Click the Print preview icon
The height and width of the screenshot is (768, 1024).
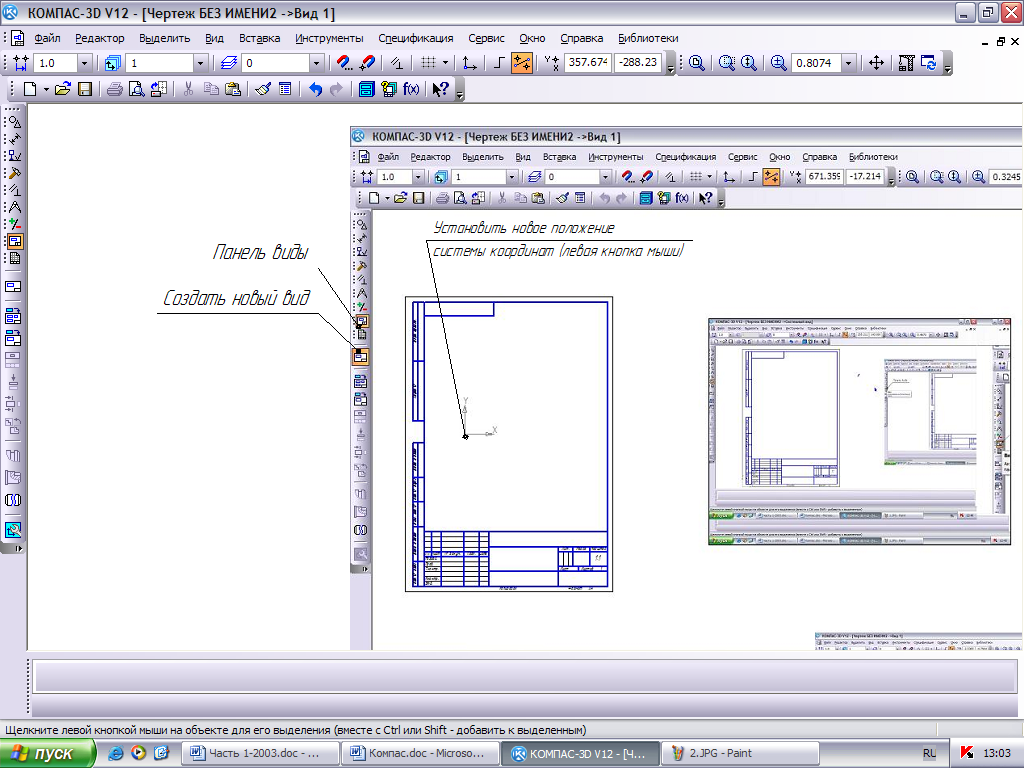coord(136,89)
